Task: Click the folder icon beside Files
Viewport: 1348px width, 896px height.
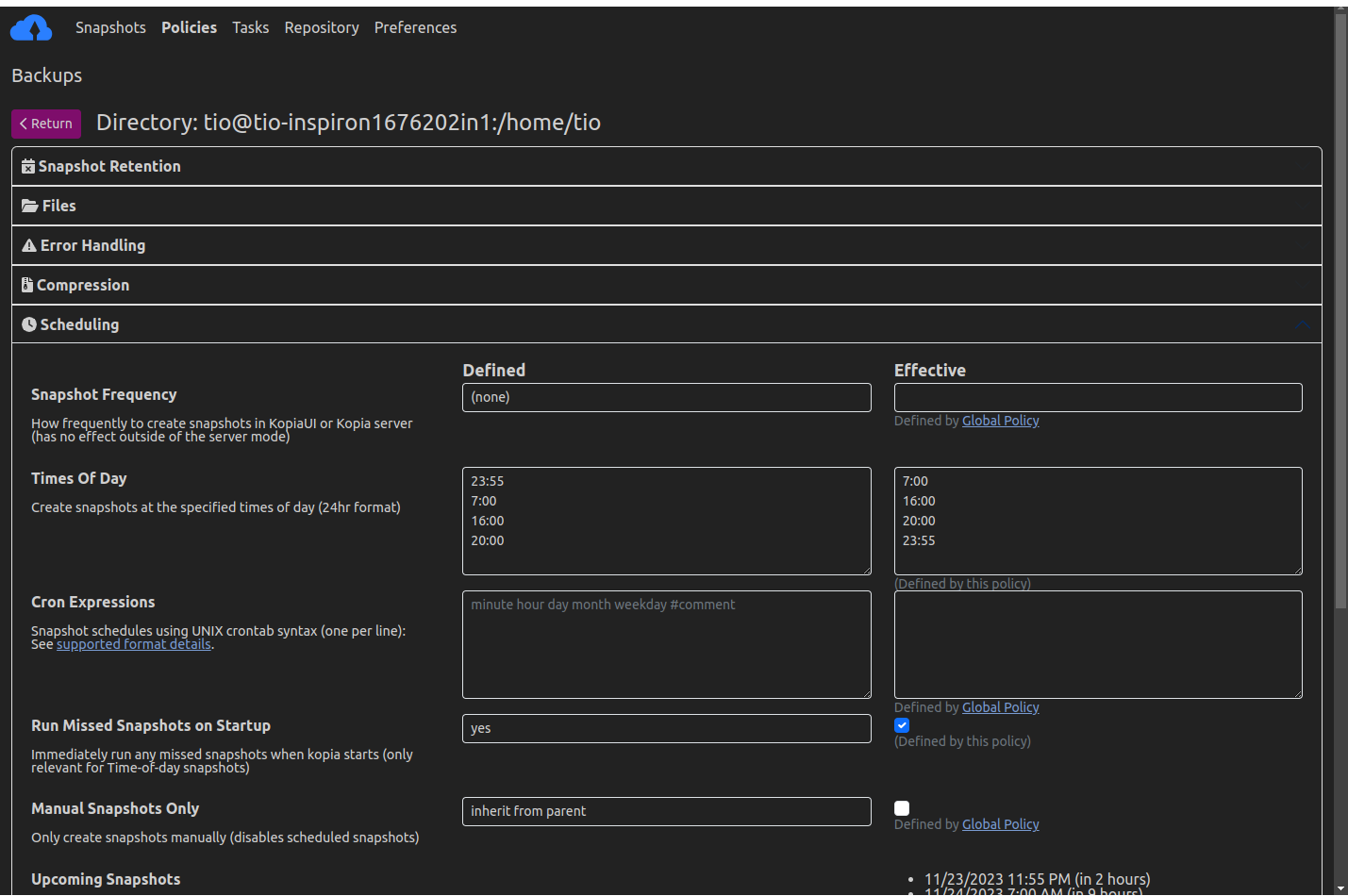Action: pyautogui.click(x=30, y=206)
